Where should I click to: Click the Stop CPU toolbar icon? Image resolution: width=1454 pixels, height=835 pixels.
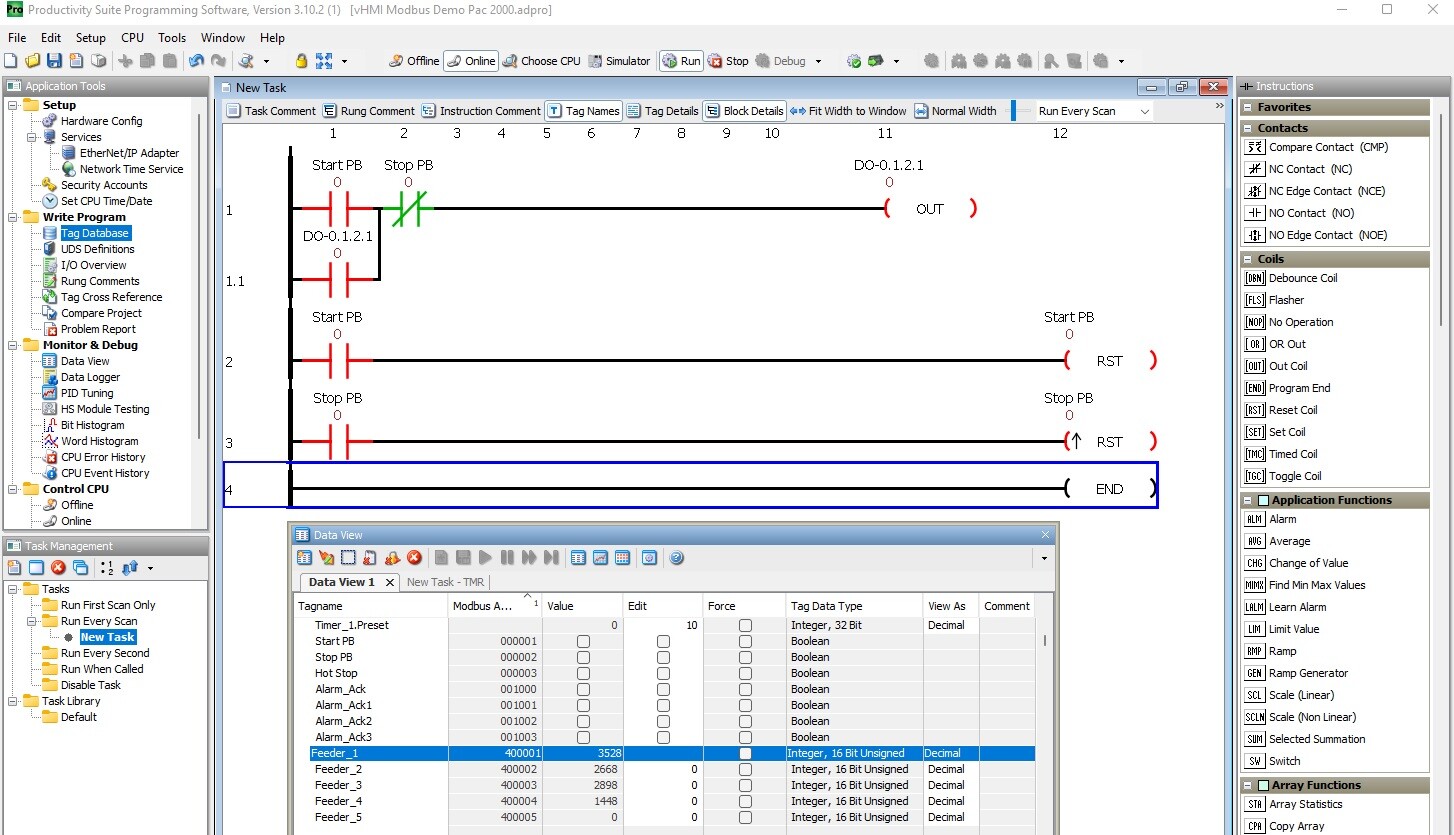coord(715,61)
